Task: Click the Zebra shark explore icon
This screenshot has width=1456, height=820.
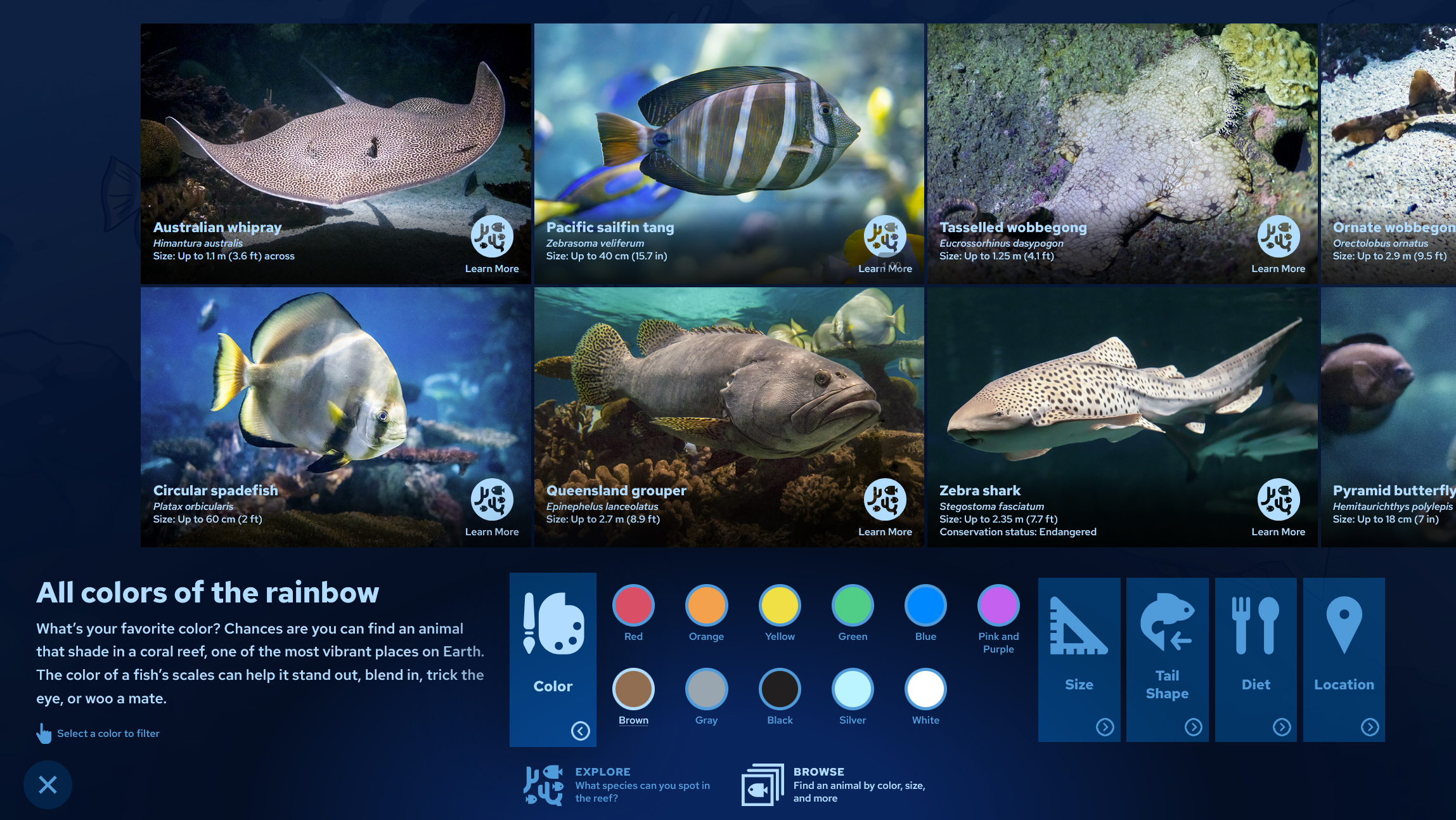Action: (x=1278, y=499)
